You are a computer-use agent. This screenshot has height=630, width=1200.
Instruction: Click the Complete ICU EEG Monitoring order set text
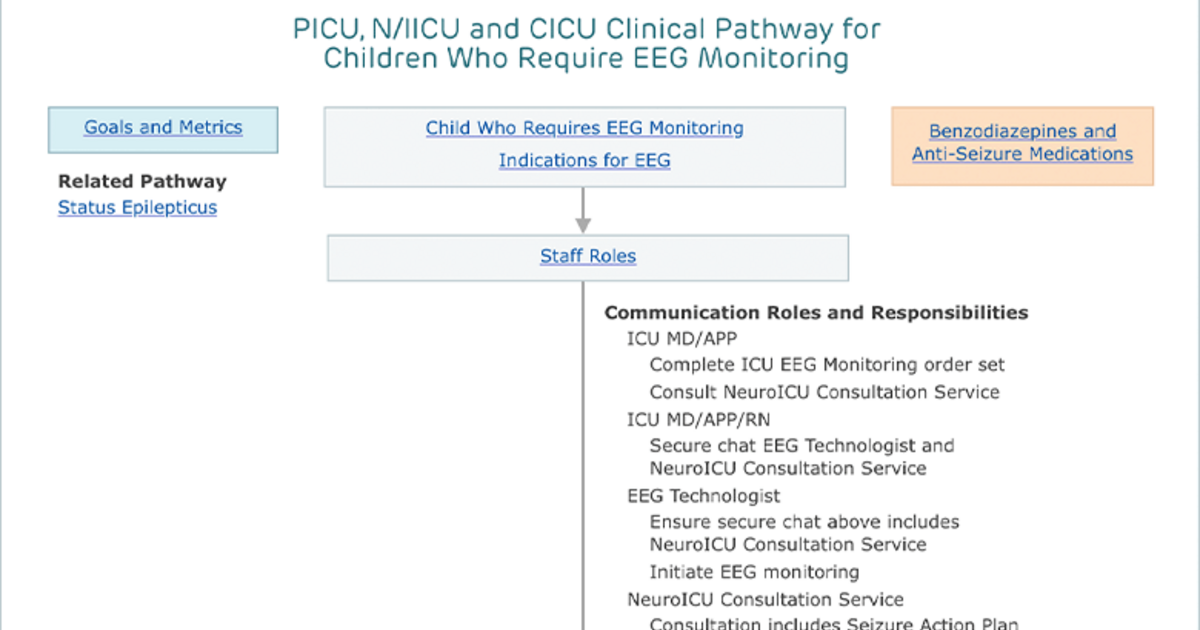pos(827,365)
